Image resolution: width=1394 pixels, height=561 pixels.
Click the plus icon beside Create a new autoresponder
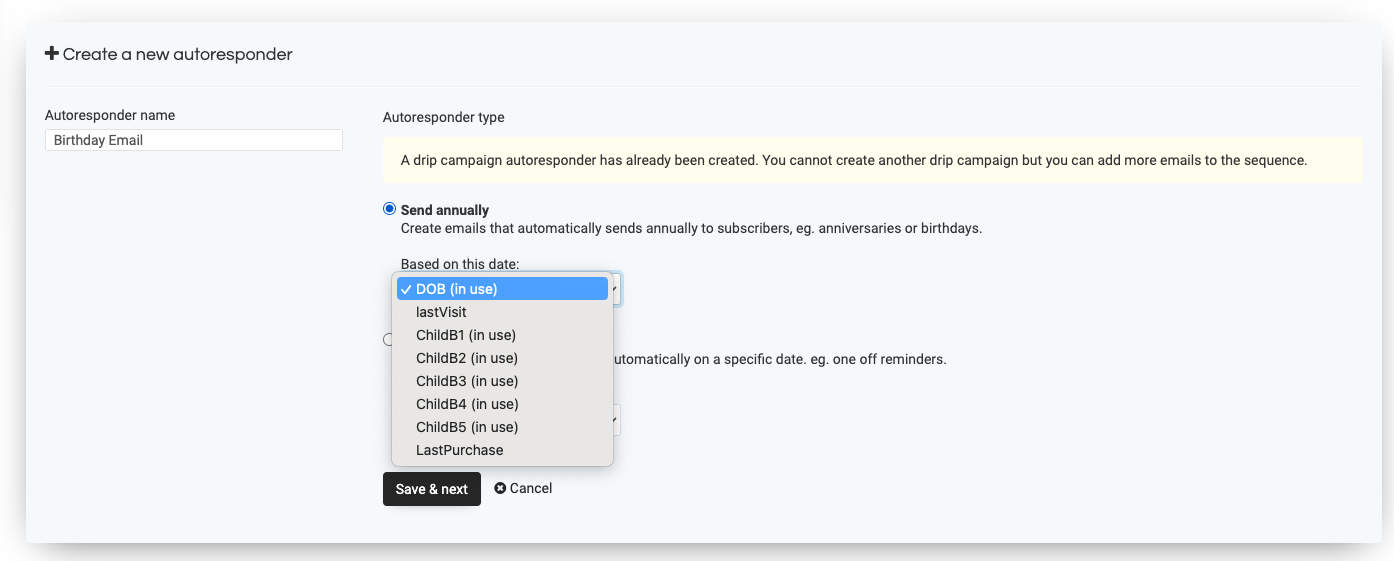52,54
